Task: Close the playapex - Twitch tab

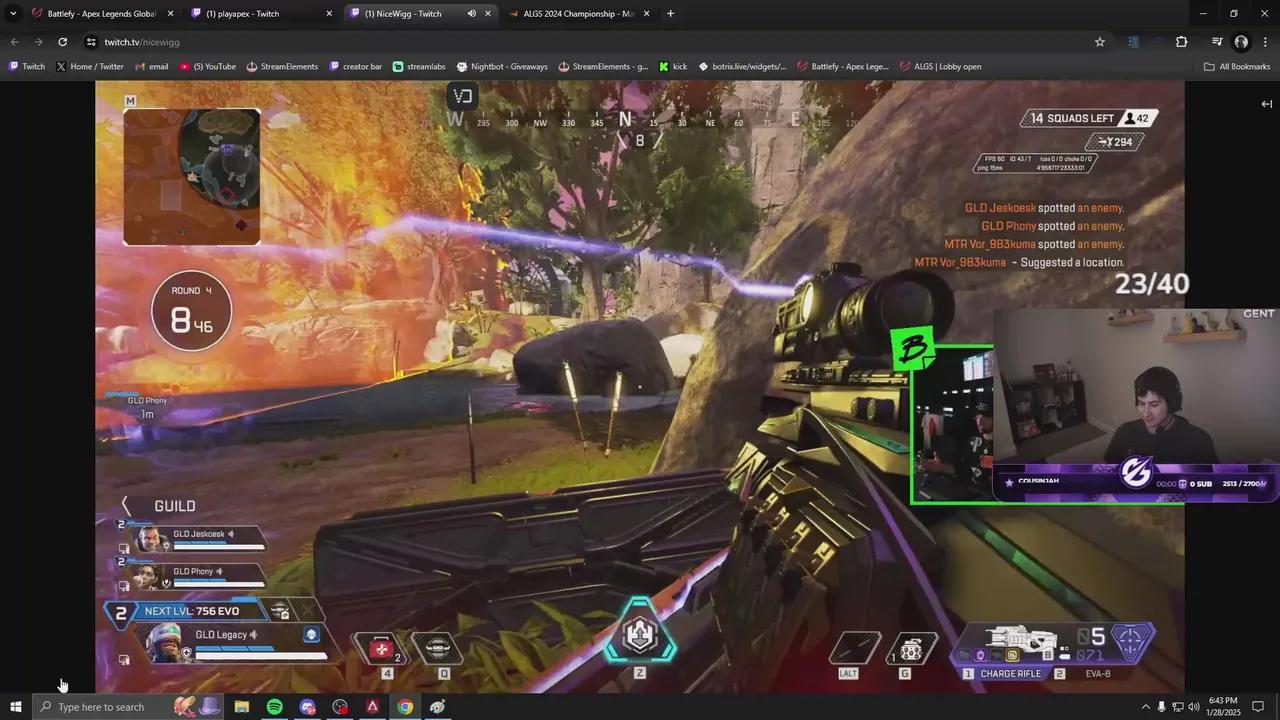Action: click(x=329, y=14)
